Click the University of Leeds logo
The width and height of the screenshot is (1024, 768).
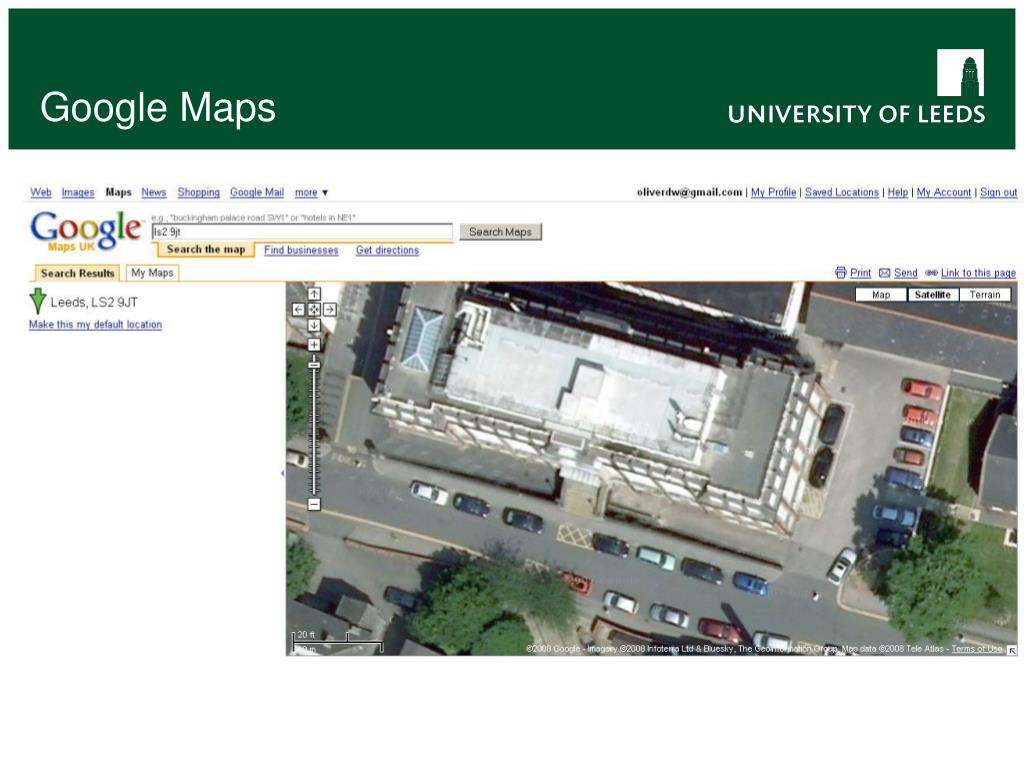[x=856, y=87]
